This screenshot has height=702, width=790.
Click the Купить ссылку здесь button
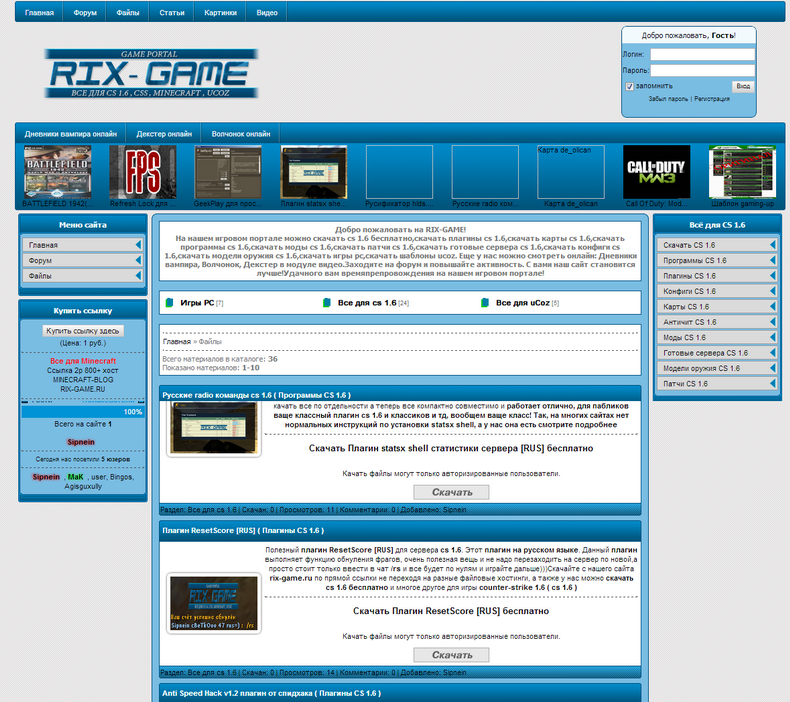tap(83, 331)
